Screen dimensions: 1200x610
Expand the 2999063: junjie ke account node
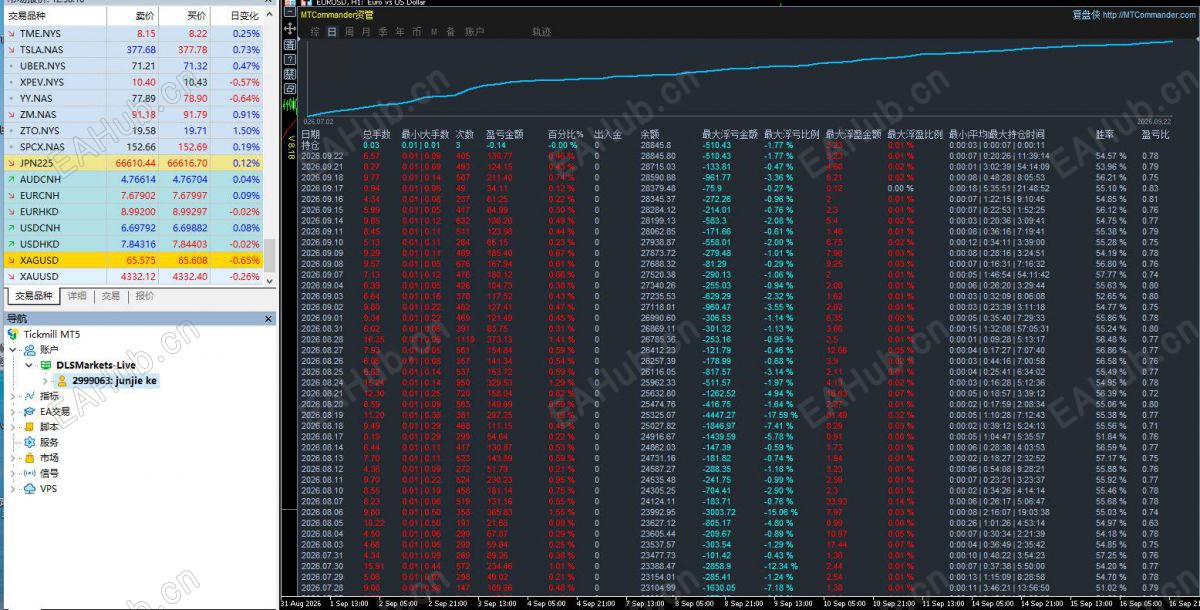coord(45,380)
